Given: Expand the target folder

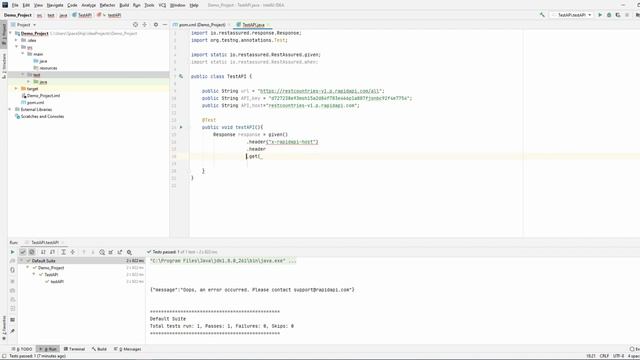Looking at the screenshot, I should [x=16, y=89].
